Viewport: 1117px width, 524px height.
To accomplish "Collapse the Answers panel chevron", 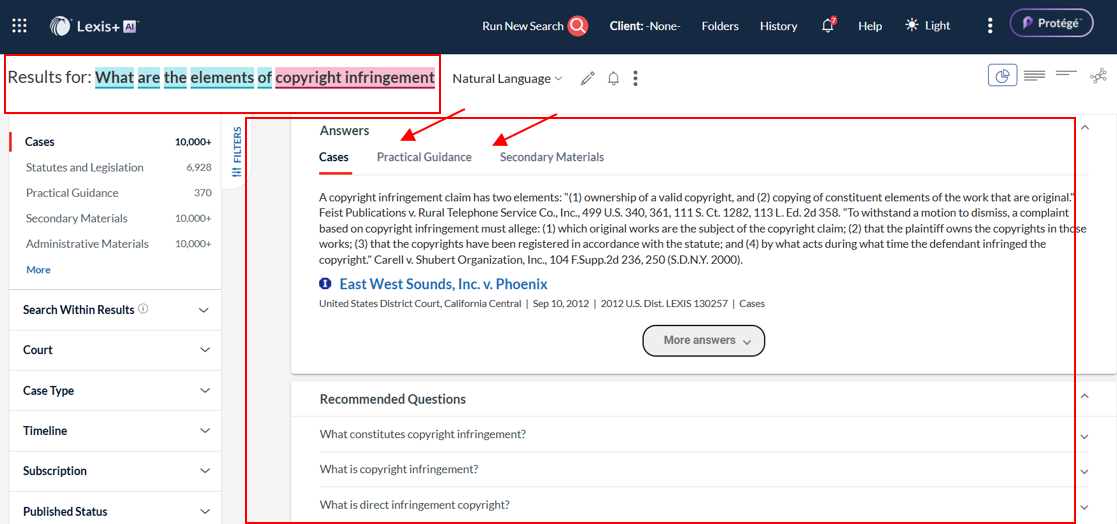I will 1084,127.
